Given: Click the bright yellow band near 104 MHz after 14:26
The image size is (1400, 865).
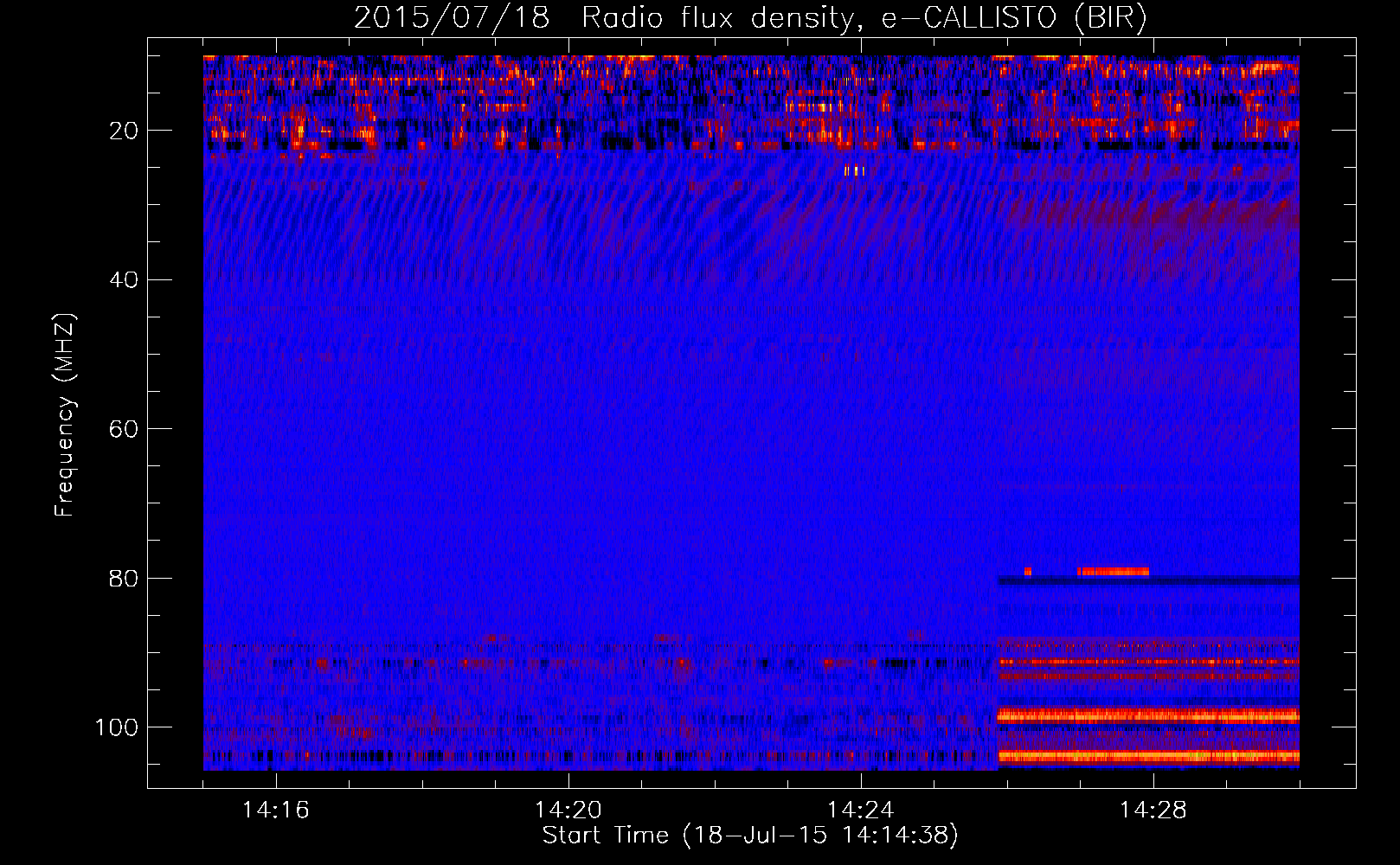Looking at the screenshot, I should (1149, 756).
